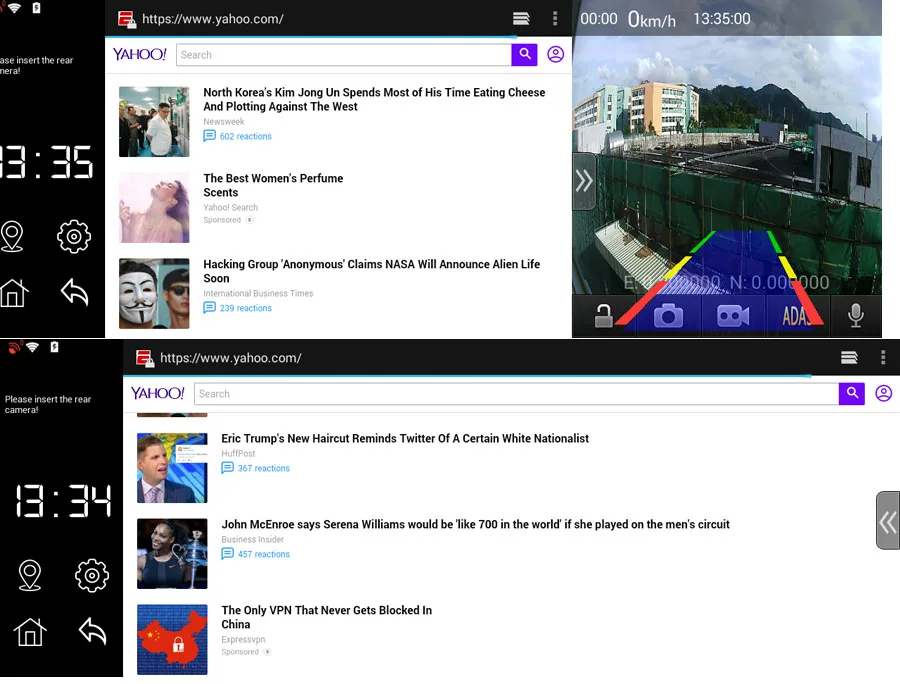Tap the back arrow in the bottom panel
Viewport: 900px width, 684px height.
[93, 631]
